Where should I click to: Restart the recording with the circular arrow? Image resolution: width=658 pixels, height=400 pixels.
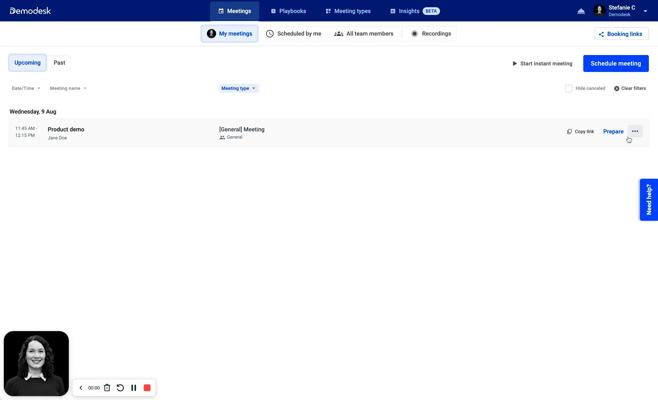[x=120, y=388]
